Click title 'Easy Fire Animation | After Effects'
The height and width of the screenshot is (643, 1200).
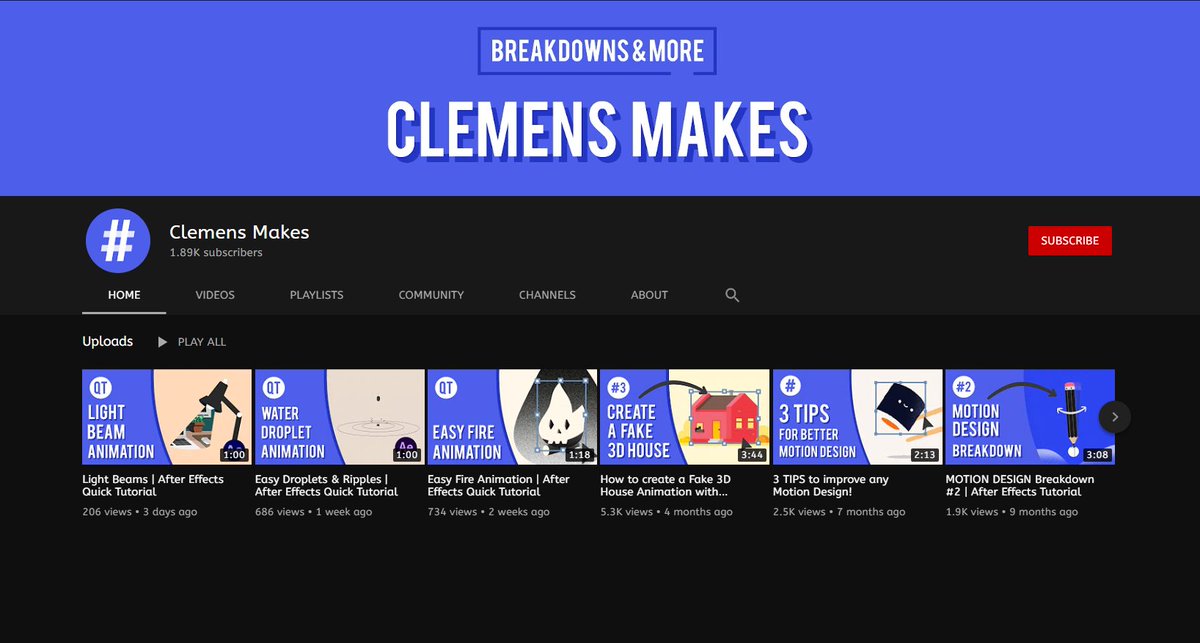coord(498,485)
